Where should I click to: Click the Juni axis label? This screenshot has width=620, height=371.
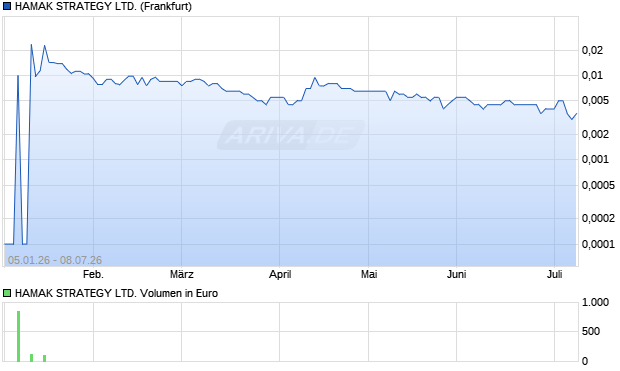click(456, 274)
